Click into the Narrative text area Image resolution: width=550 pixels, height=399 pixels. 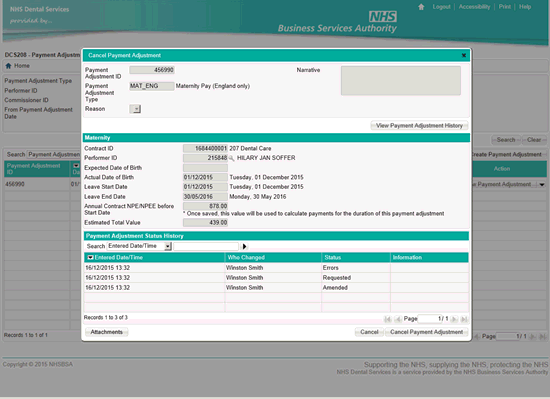[x=401, y=81]
